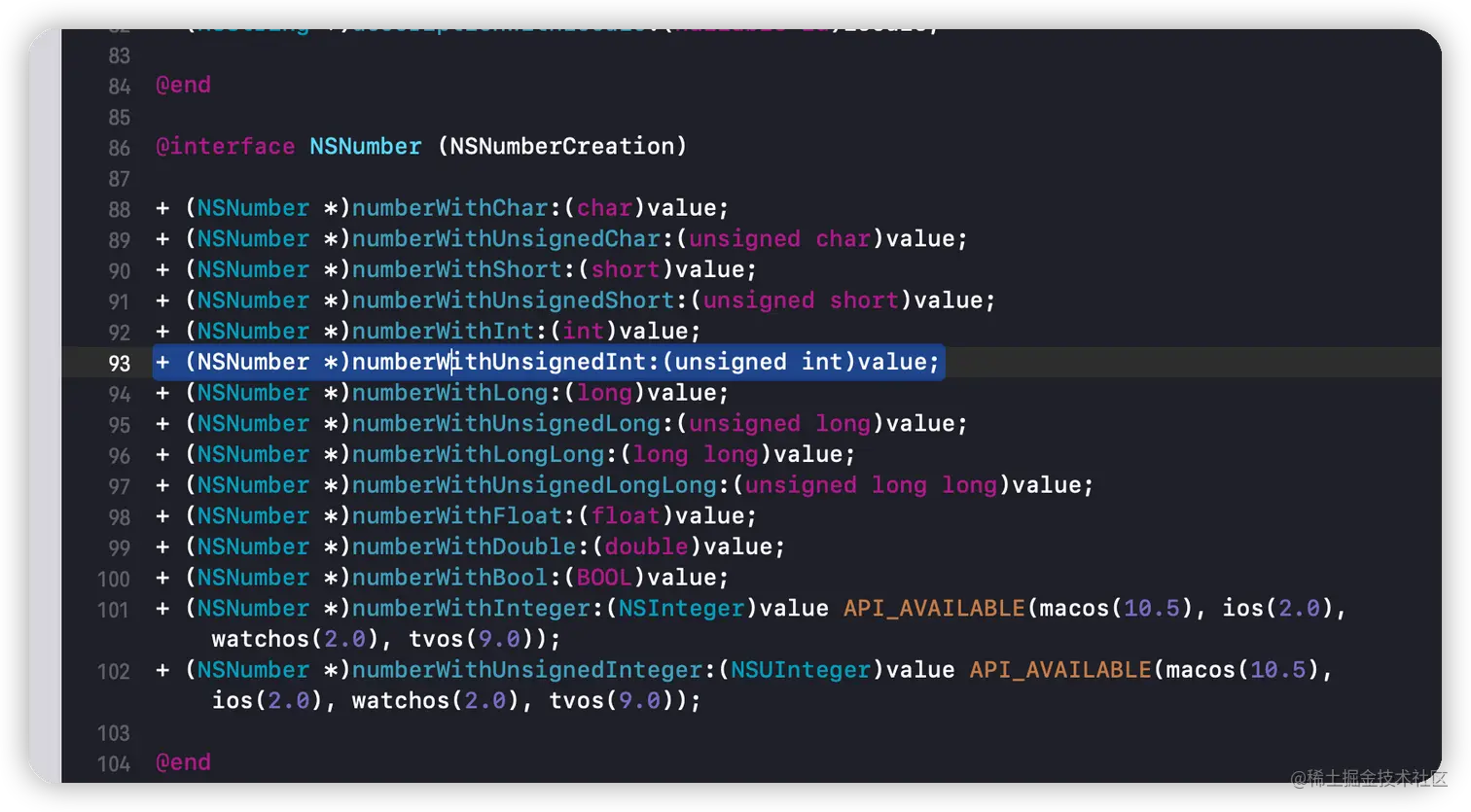1471x812 pixels.
Task: Click the NSUInteger type on line 102
Action: click(x=801, y=670)
